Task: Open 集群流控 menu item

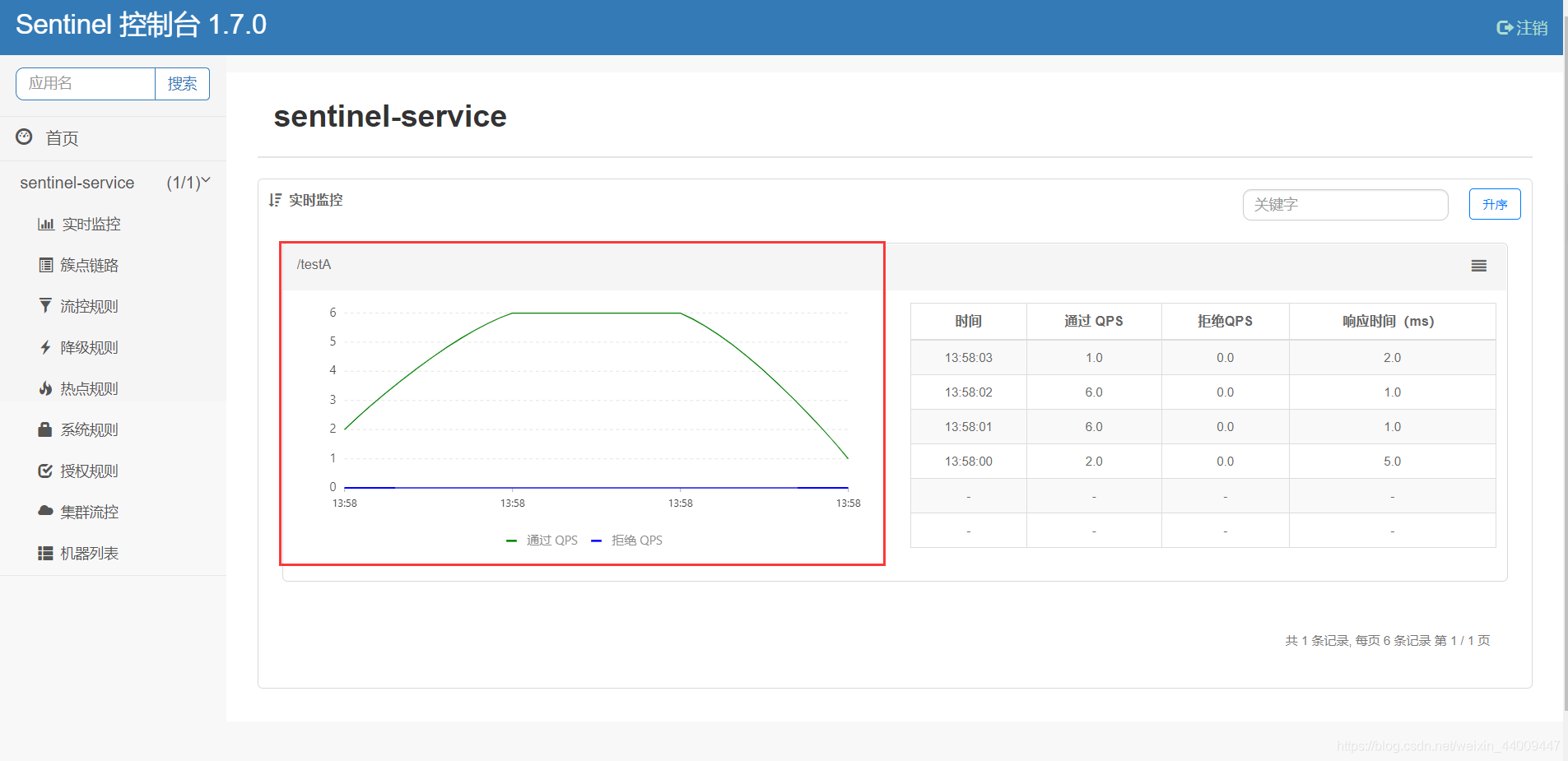Action: [x=89, y=512]
